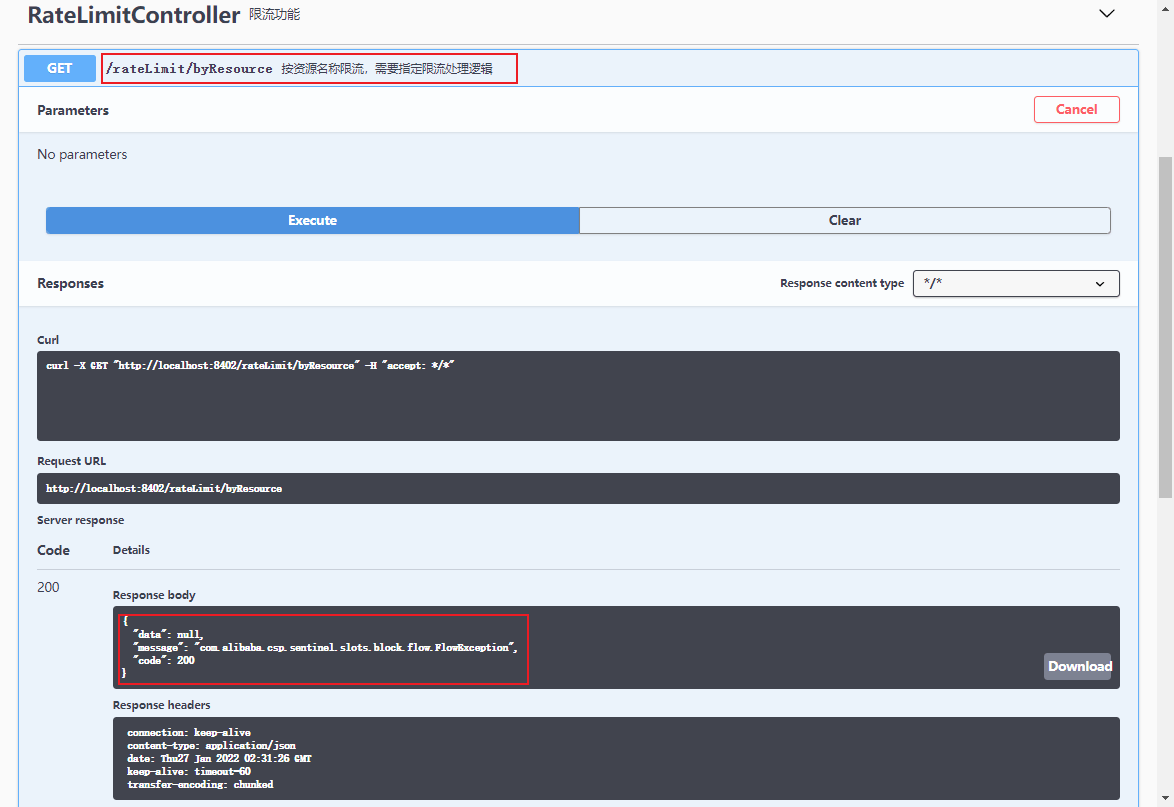Click the Request URL value box
Image resolution: width=1174 pixels, height=807 pixels.
tap(578, 488)
